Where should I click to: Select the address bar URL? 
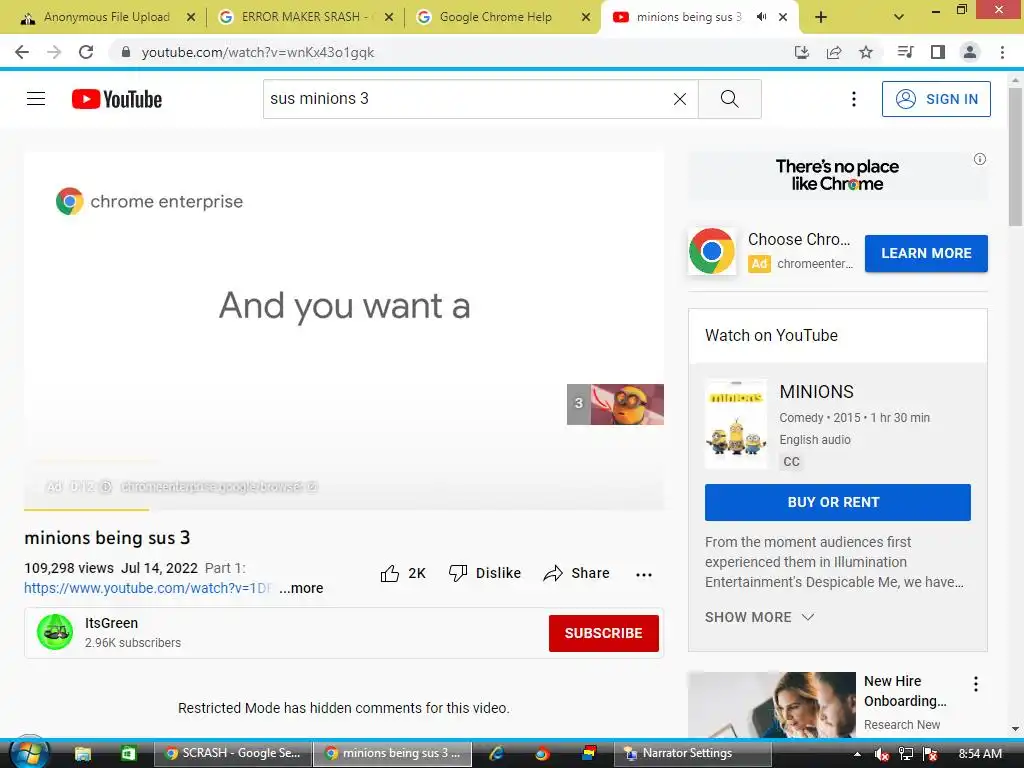coord(258,52)
